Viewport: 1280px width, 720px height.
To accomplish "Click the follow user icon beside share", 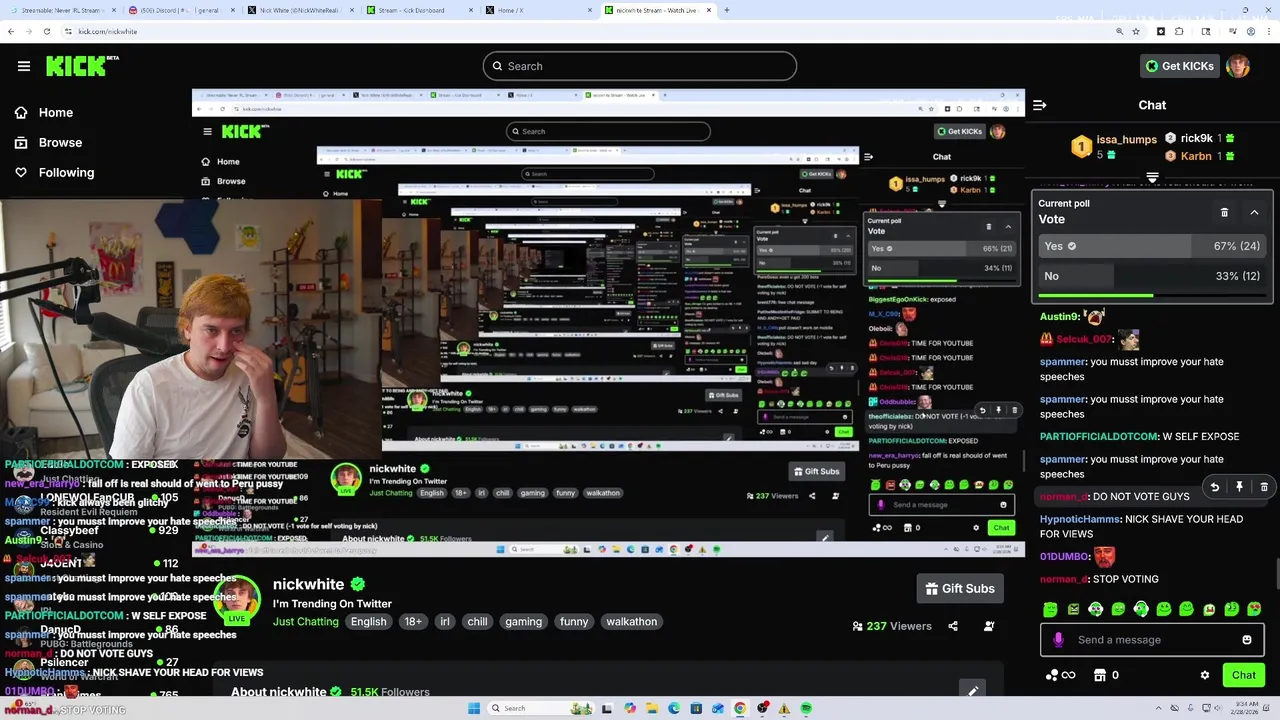I will click(989, 626).
